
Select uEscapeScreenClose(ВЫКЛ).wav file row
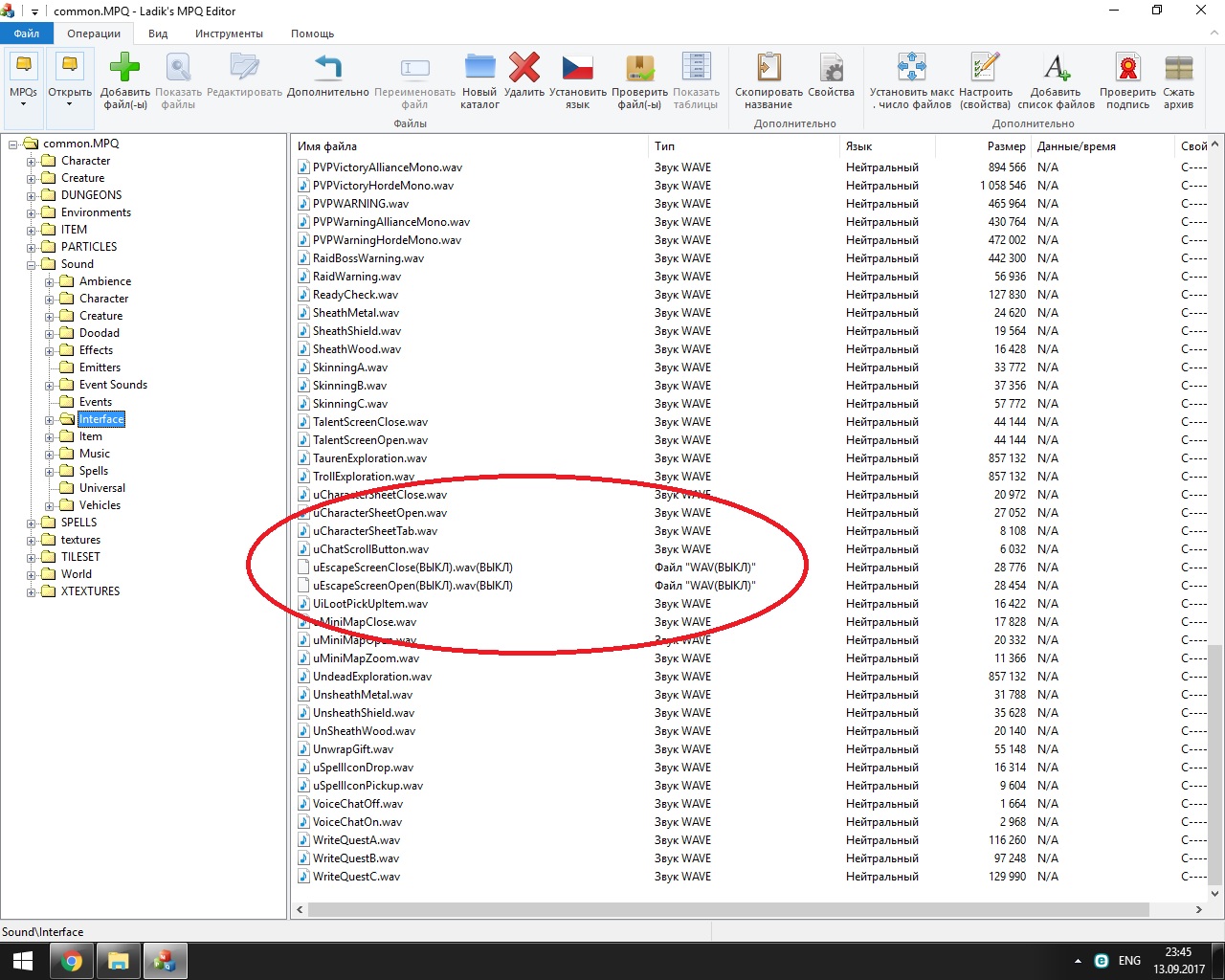pos(412,568)
